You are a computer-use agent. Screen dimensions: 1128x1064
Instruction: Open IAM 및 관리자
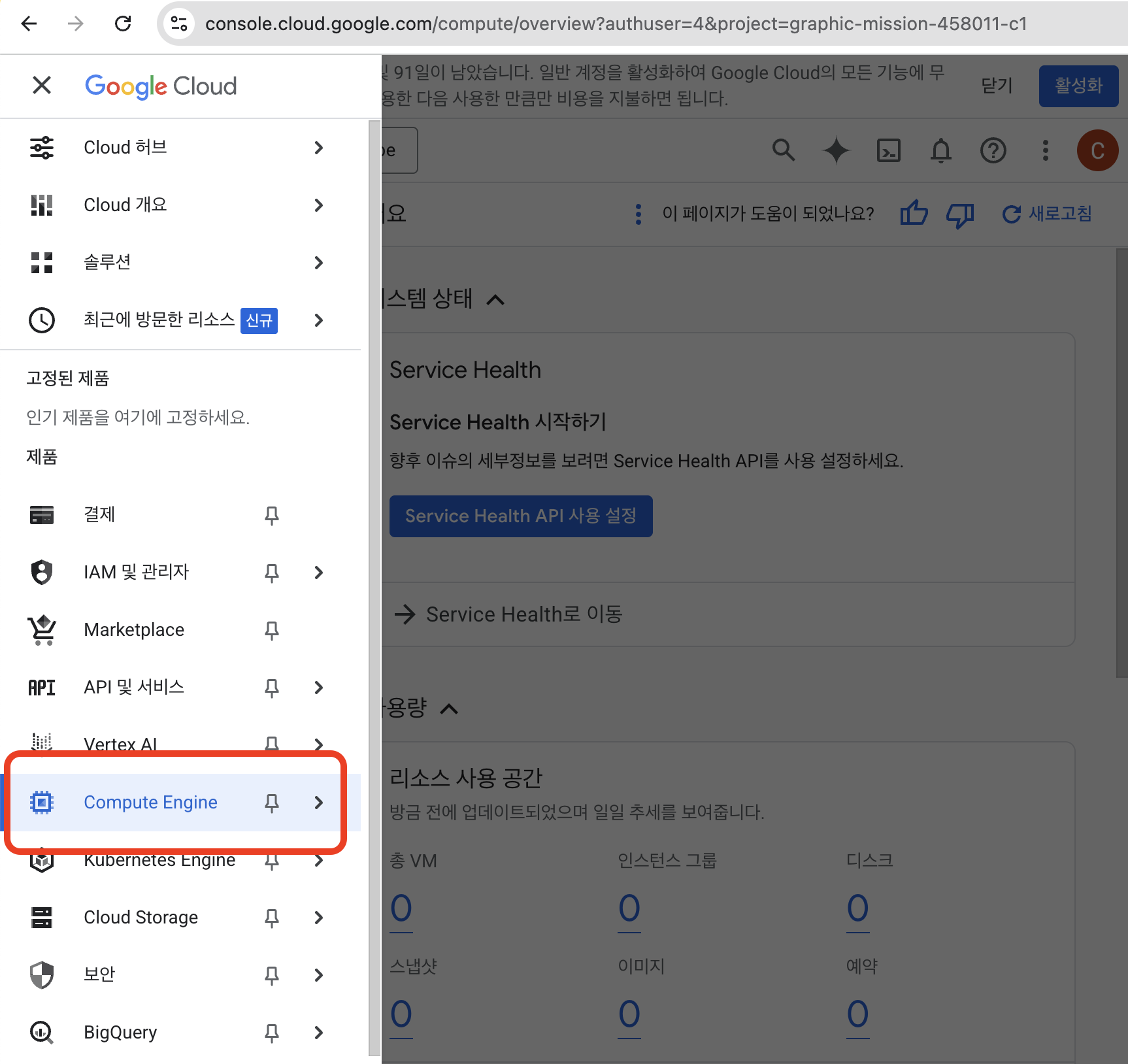point(136,573)
